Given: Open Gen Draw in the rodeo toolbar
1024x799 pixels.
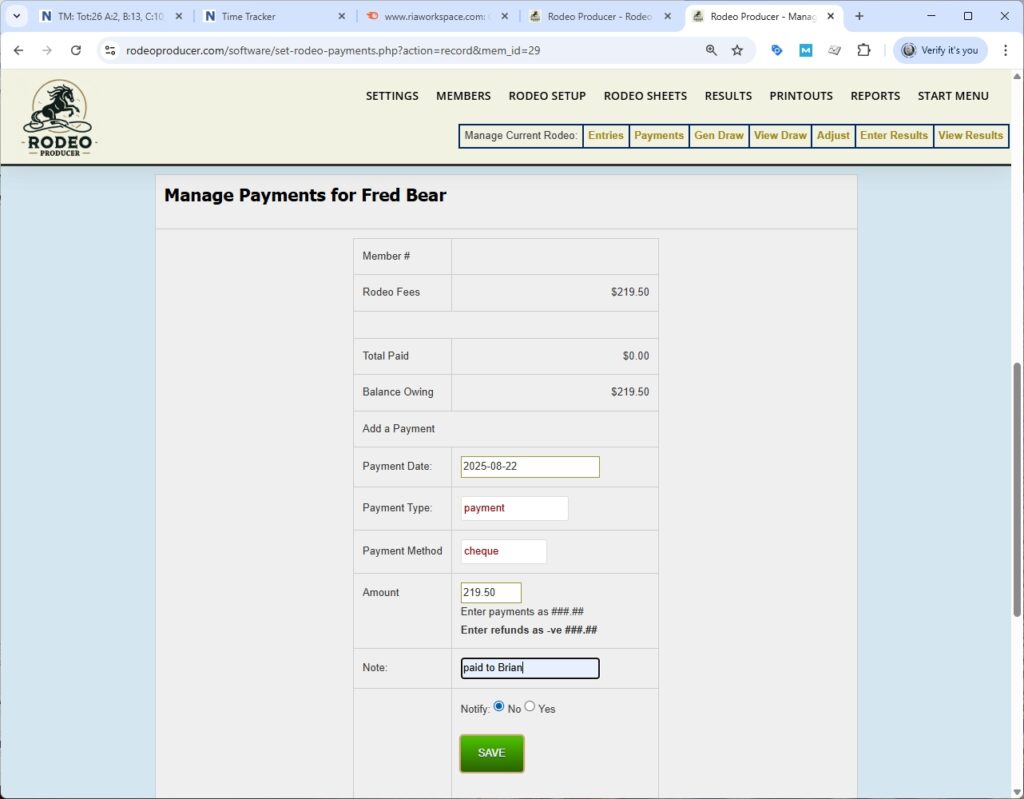Looking at the screenshot, I should point(718,135).
